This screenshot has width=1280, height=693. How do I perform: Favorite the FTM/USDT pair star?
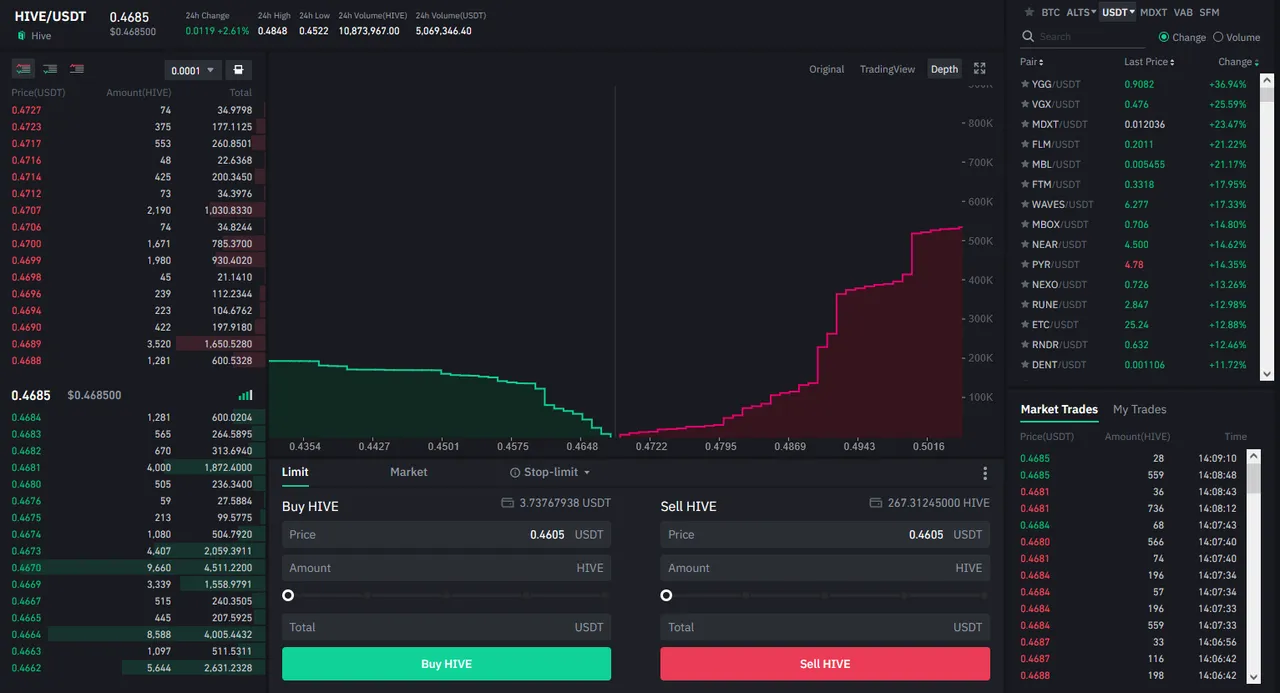(1025, 184)
